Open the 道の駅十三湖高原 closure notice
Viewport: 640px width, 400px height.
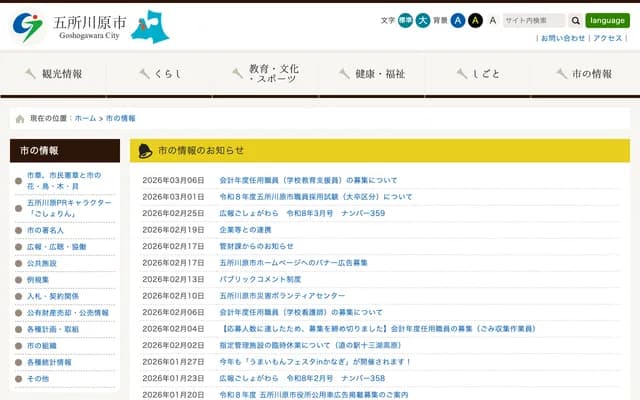[310, 345]
